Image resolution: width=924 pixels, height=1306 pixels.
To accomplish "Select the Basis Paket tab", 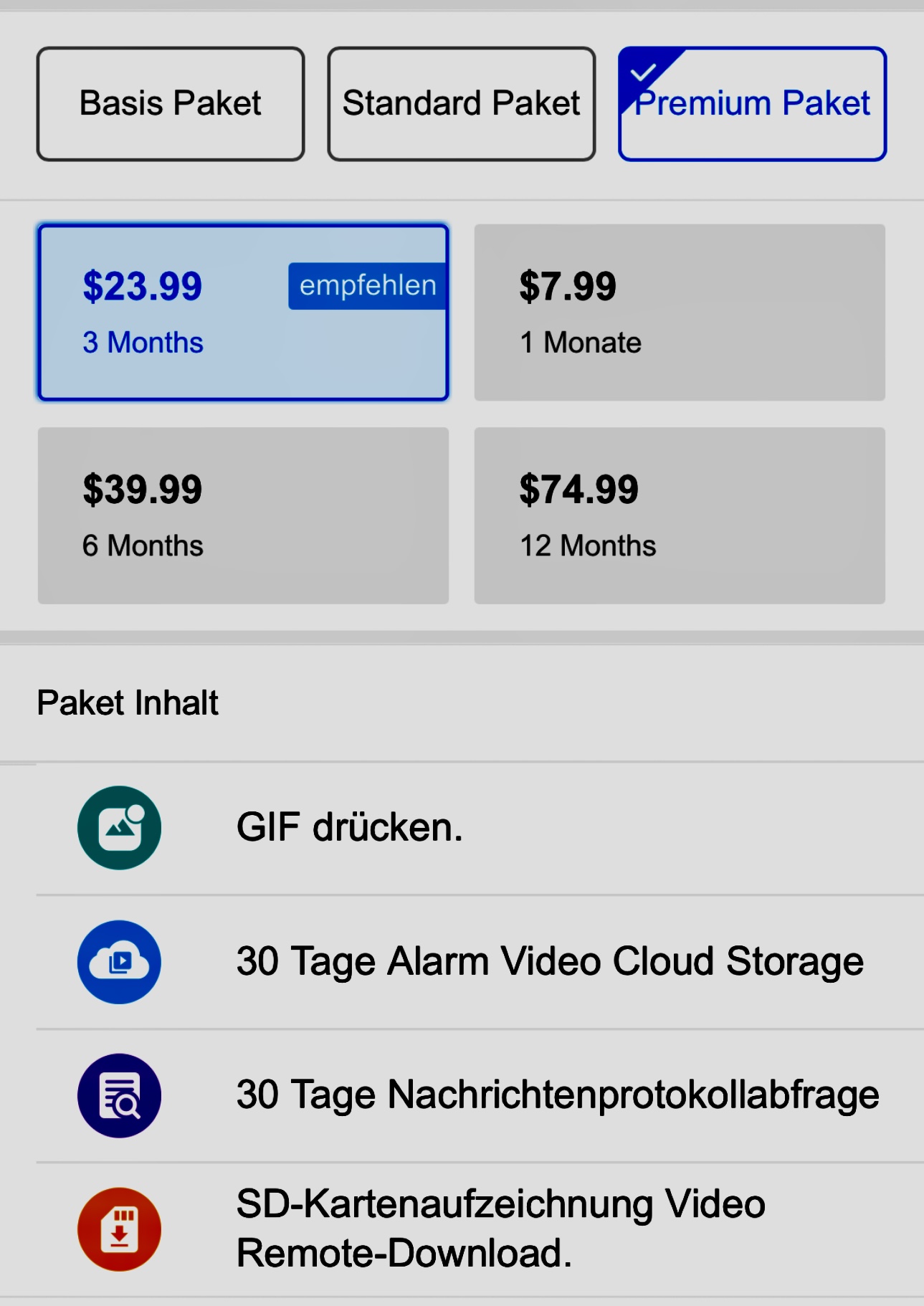I will (x=171, y=104).
